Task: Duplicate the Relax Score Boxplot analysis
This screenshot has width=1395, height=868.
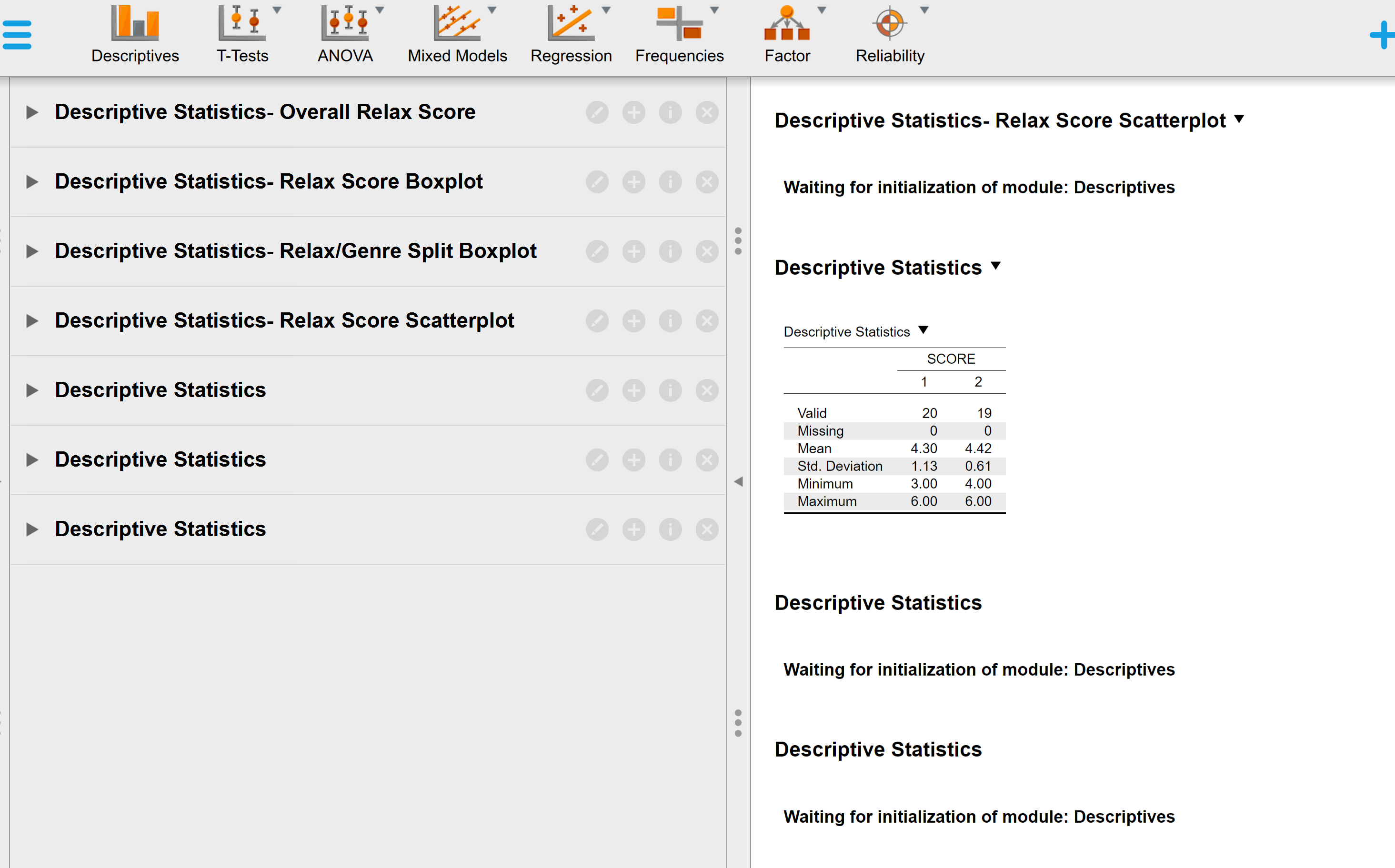Action: coord(634,182)
